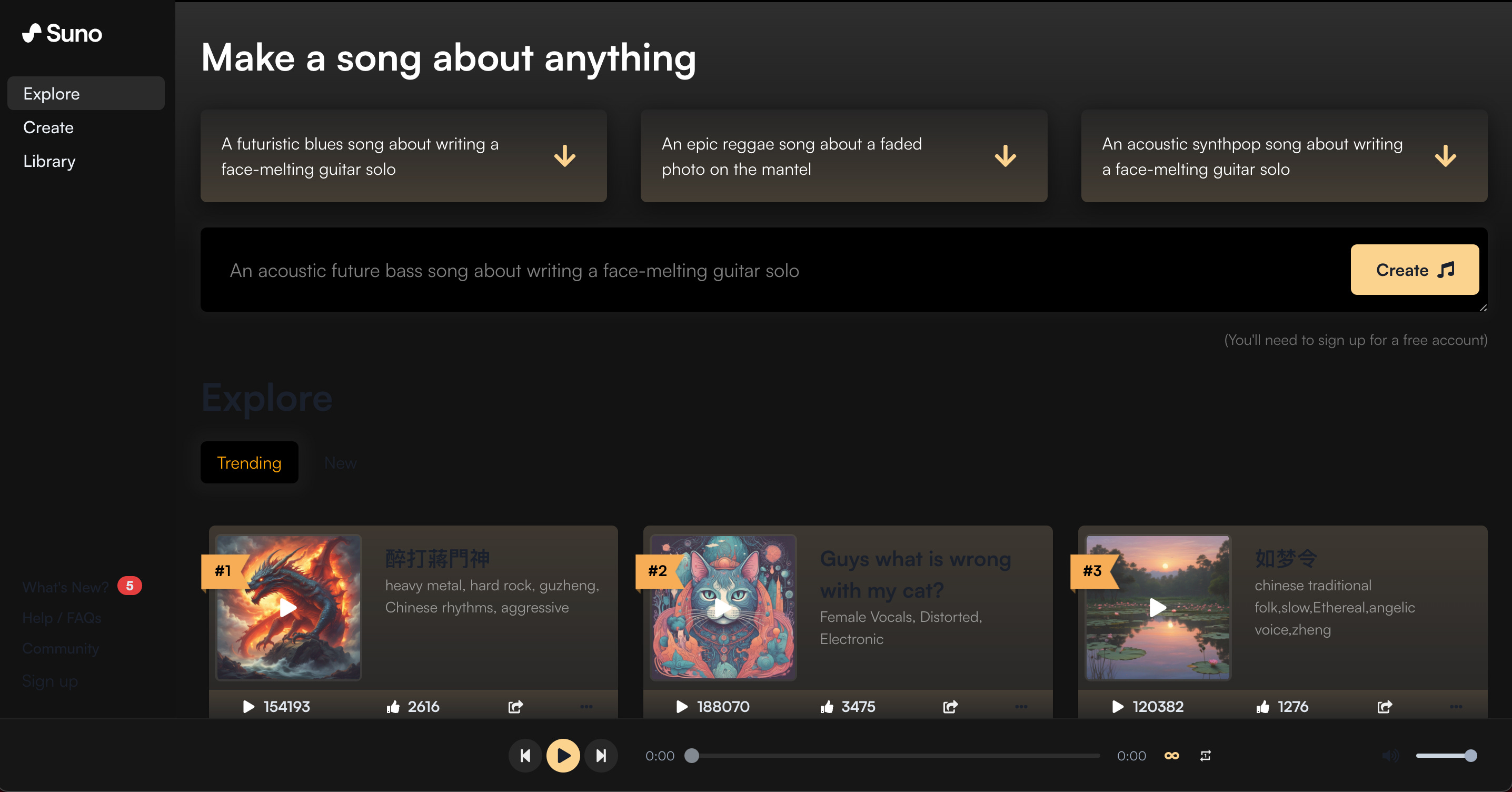Image resolution: width=1512 pixels, height=792 pixels.
Task: Skip to previous track
Action: coord(525,756)
